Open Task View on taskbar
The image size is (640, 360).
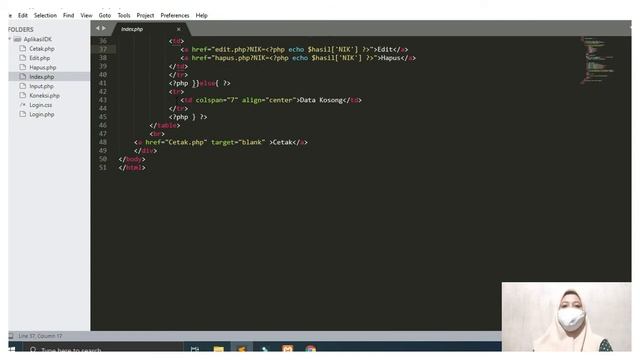pos(195,349)
